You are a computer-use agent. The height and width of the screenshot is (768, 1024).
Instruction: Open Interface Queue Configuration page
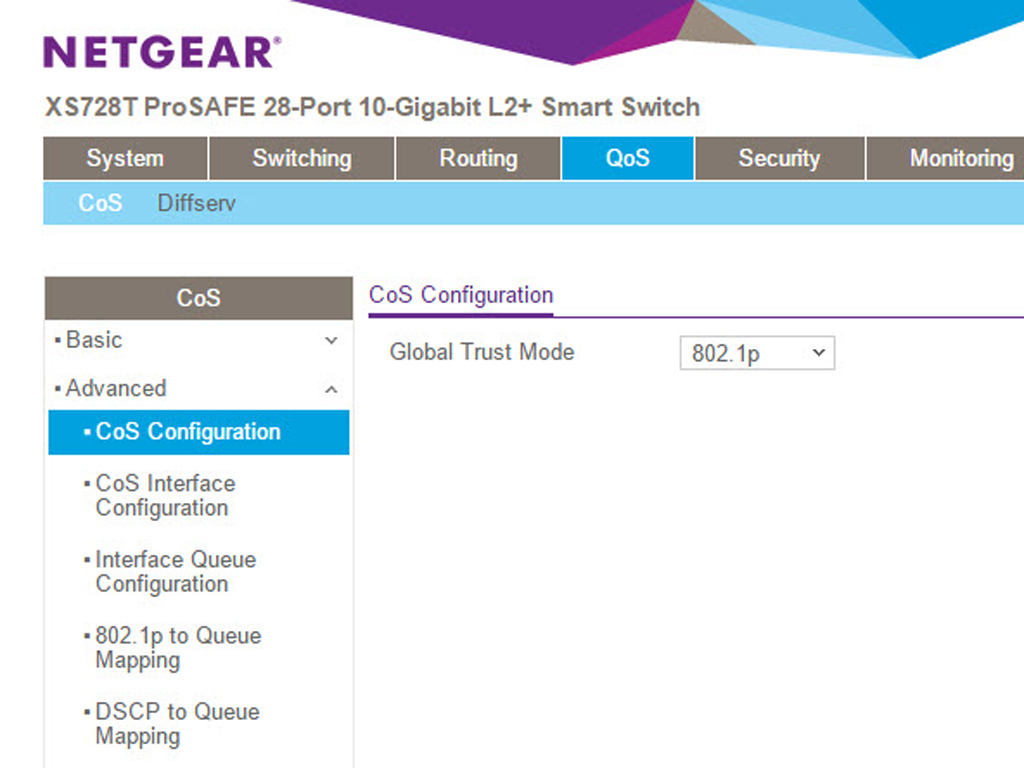pos(176,571)
